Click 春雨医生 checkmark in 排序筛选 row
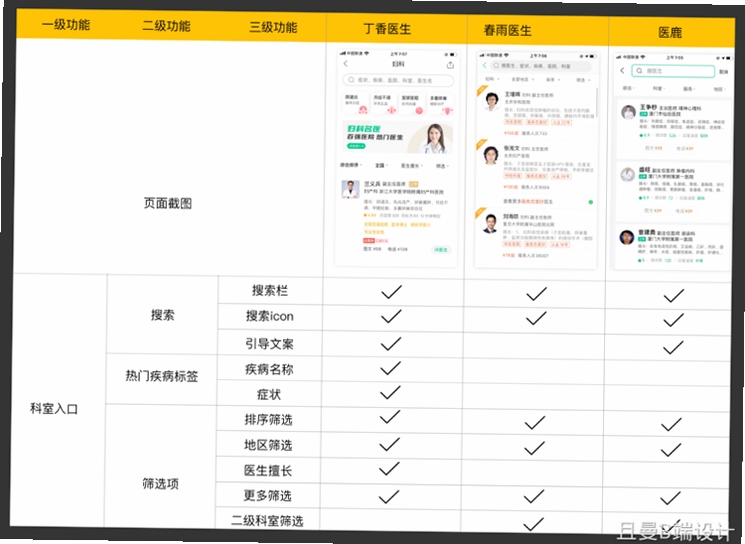 (x=535, y=422)
